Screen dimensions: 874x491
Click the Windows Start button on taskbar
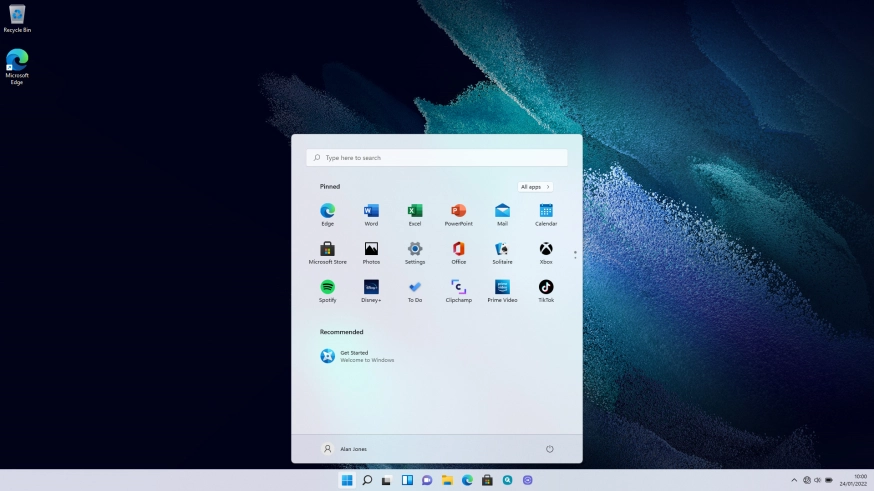347,481
